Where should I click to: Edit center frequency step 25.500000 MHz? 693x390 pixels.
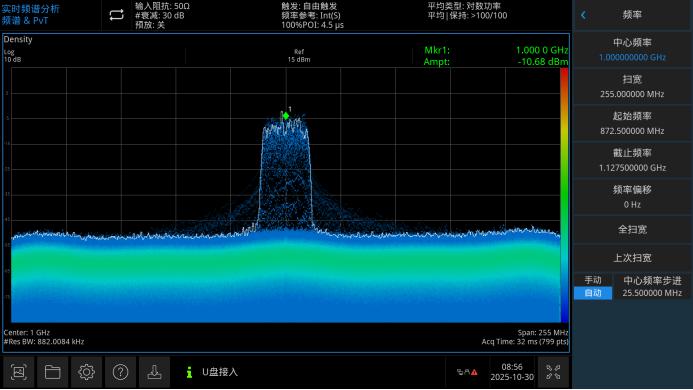pyautogui.click(x=652, y=287)
